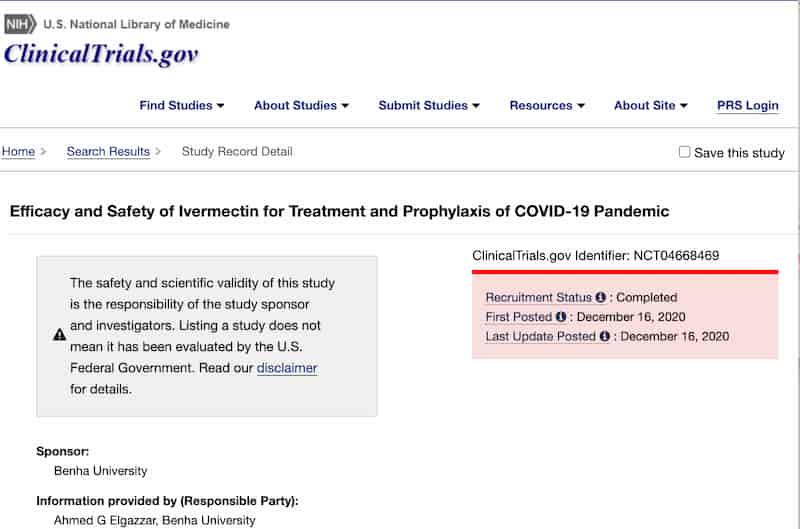
Task: Open the ClinicalTrials.gov logo homepage
Action: pos(101,54)
